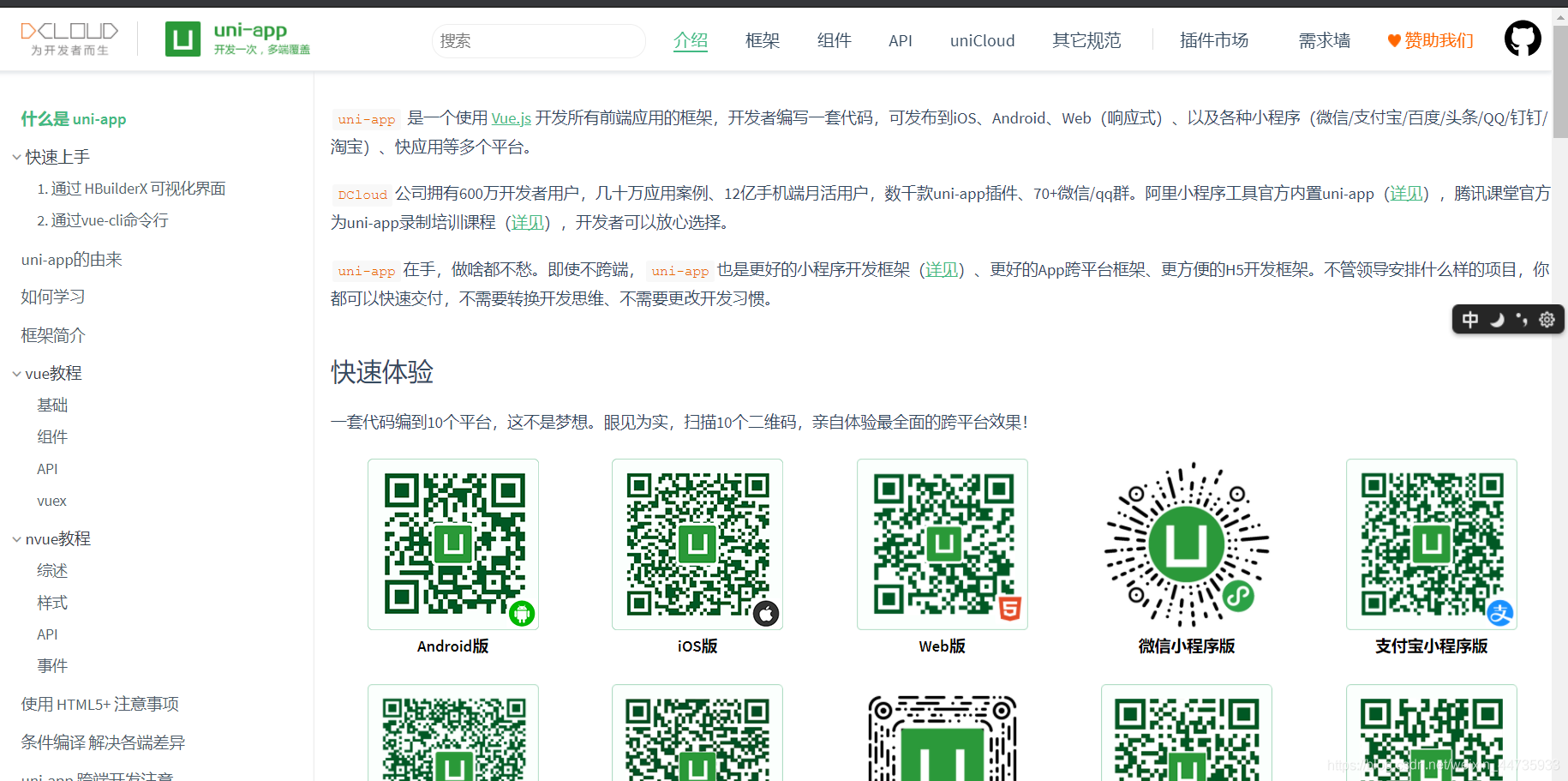The image size is (1568, 781).
Task: Open API under vue教程
Action: click(47, 469)
